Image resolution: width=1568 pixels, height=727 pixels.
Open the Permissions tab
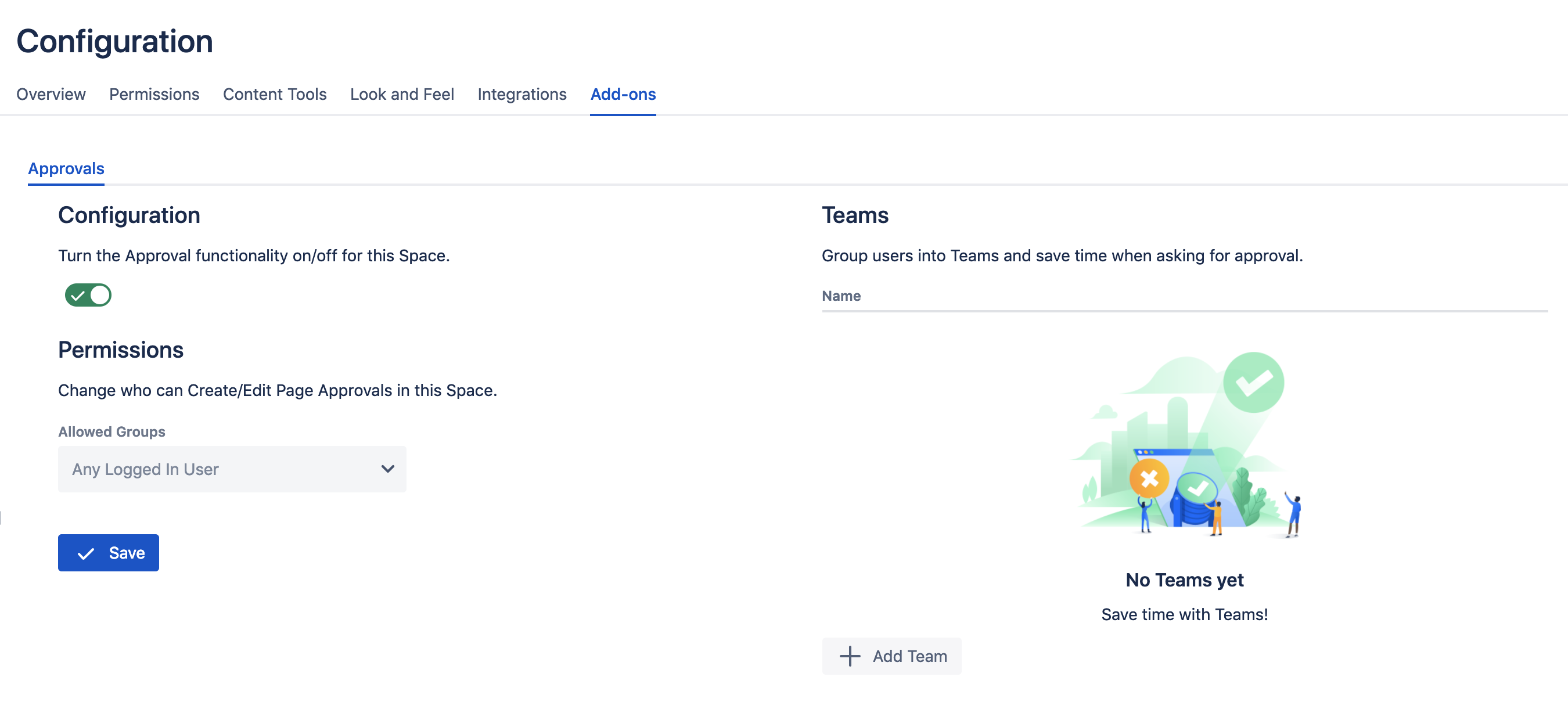(x=154, y=94)
